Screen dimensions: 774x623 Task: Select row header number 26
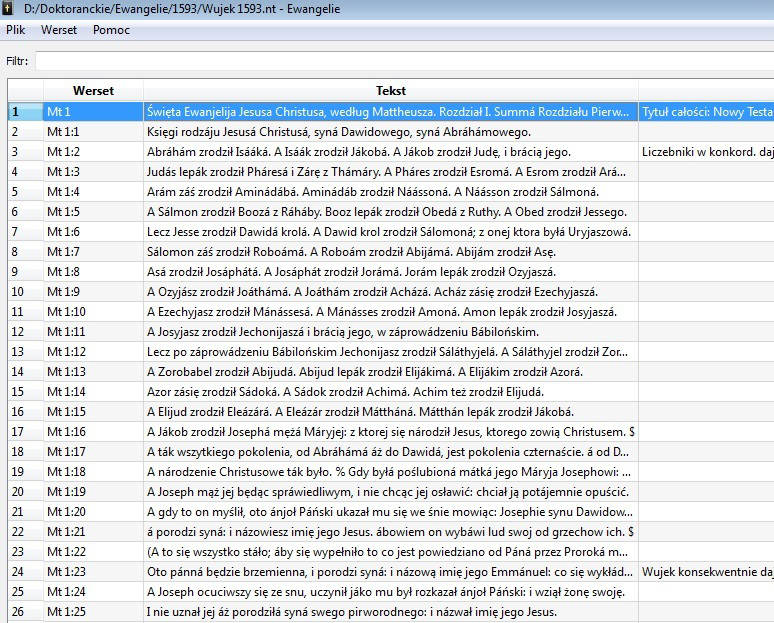[26, 612]
